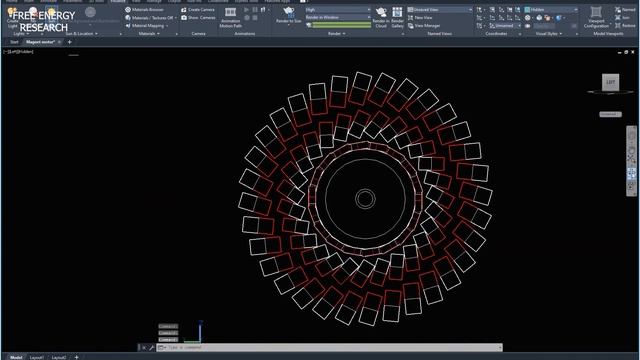Click Join viewports button
The width and height of the screenshot is (640, 360).
pos(622,18)
